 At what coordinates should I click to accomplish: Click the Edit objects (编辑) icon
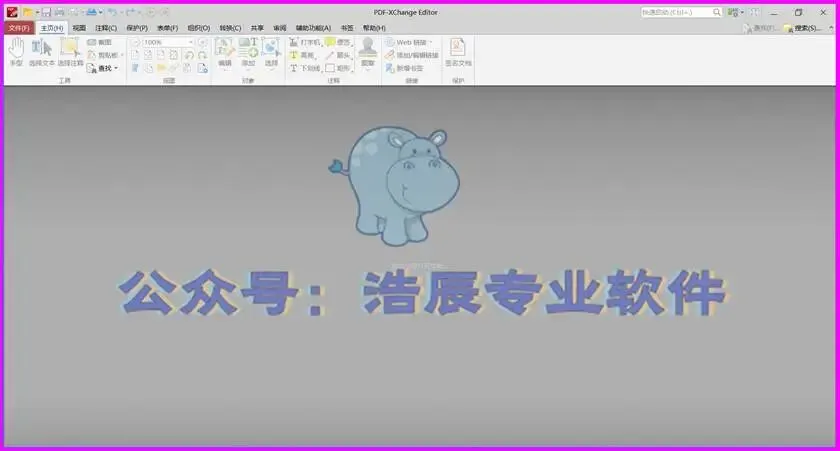[224, 52]
